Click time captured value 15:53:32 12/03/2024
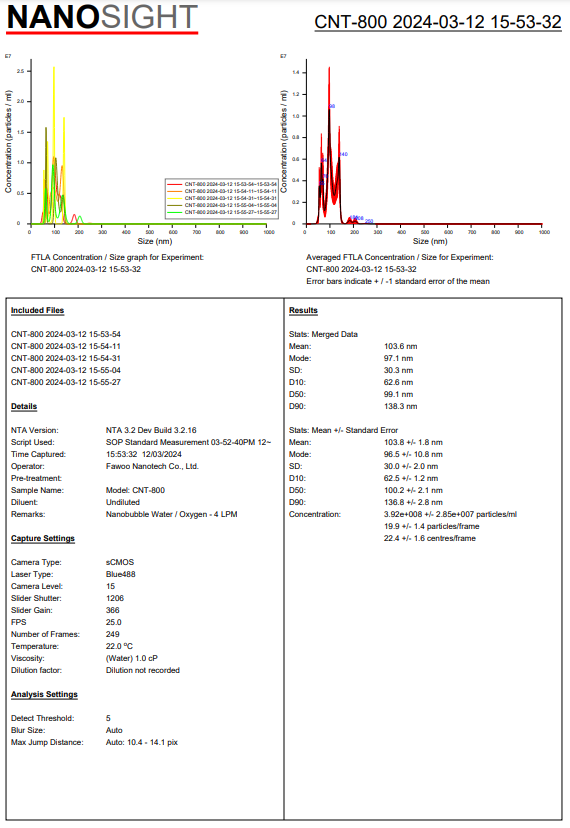Image resolution: width=570 pixels, height=828 pixels. [x=144, y=454]
